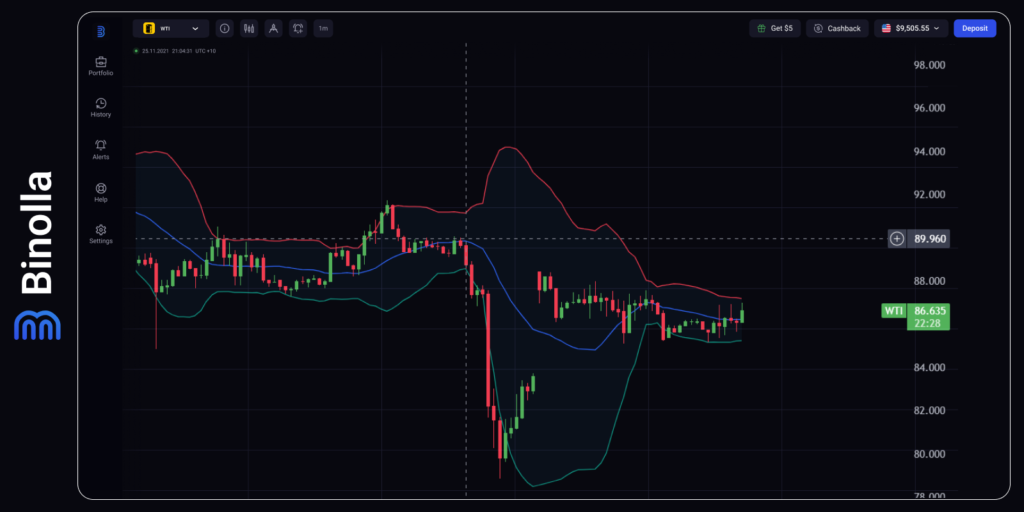Image resolution: width=1024 pixels, height=512 pixels.
Task: Click the 94.000 price axis label
Action: [929, 152]
